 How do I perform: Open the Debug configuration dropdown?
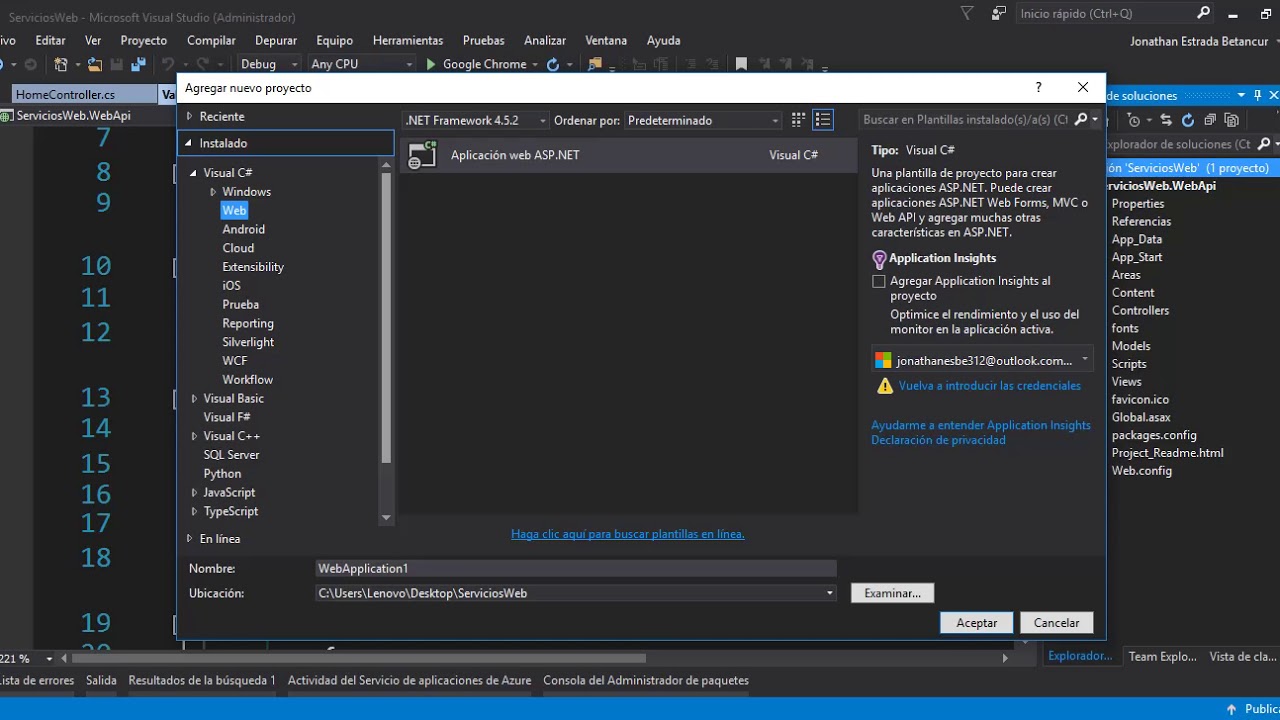point(270,64)
